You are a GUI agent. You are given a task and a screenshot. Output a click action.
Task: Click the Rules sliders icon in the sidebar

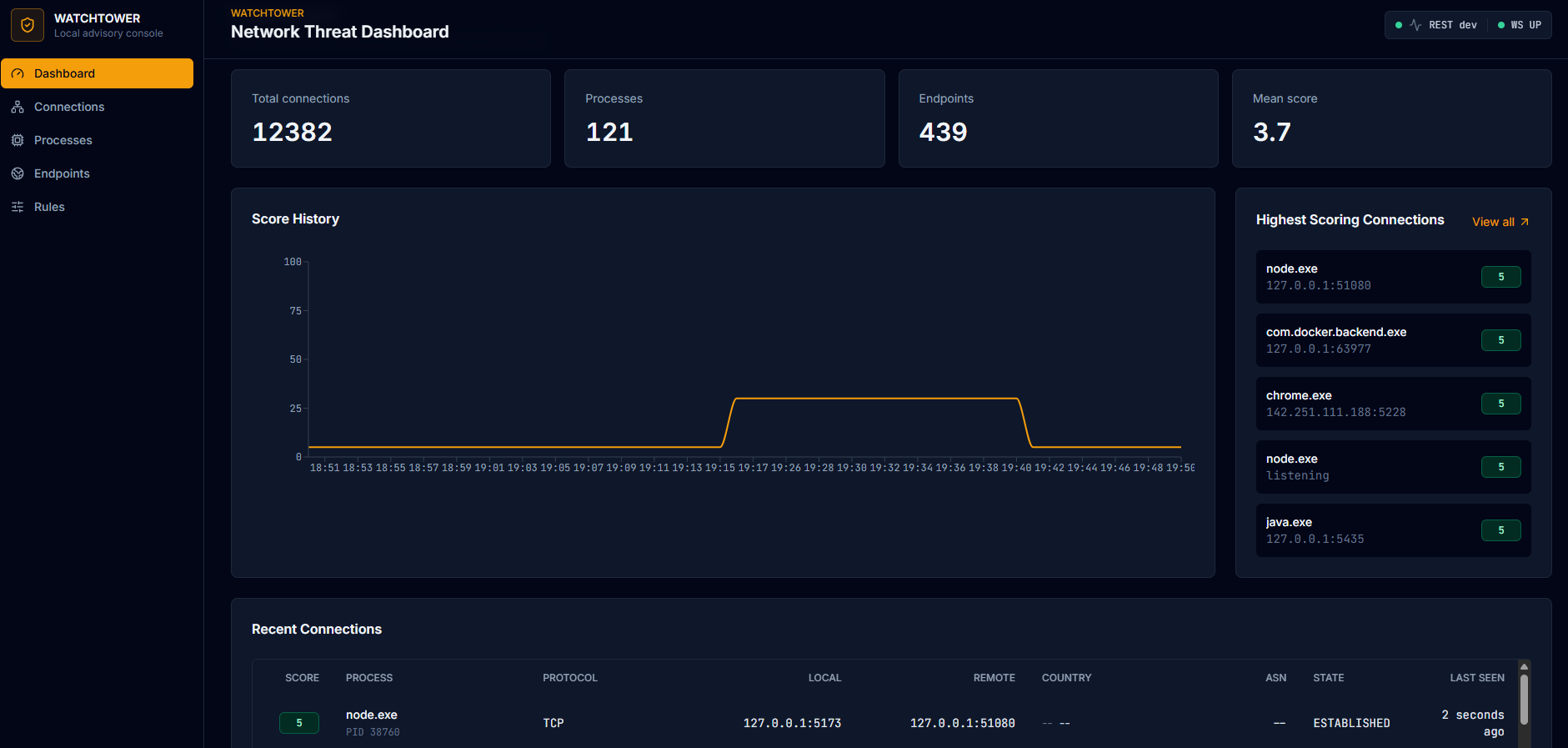point(18,207)
